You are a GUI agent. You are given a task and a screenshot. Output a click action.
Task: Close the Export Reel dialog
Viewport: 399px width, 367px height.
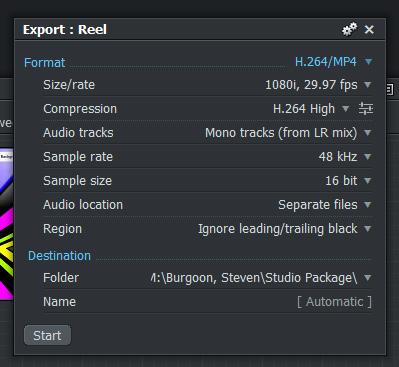pyautogui.click(x=369, y=30)
